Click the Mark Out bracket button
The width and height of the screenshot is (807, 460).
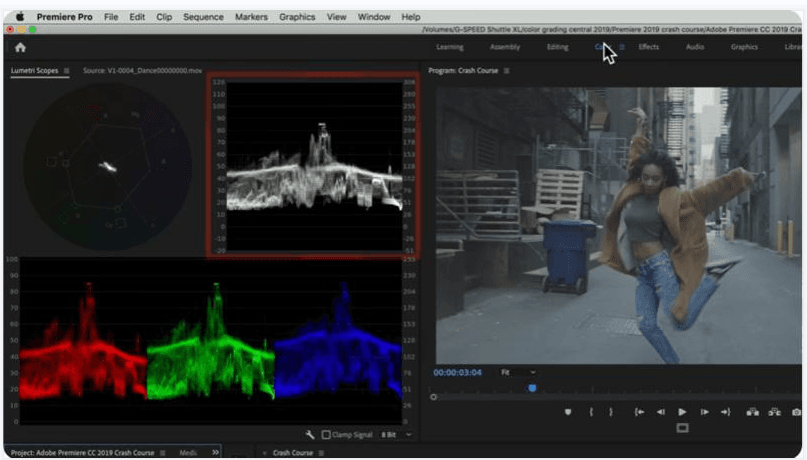611,412
